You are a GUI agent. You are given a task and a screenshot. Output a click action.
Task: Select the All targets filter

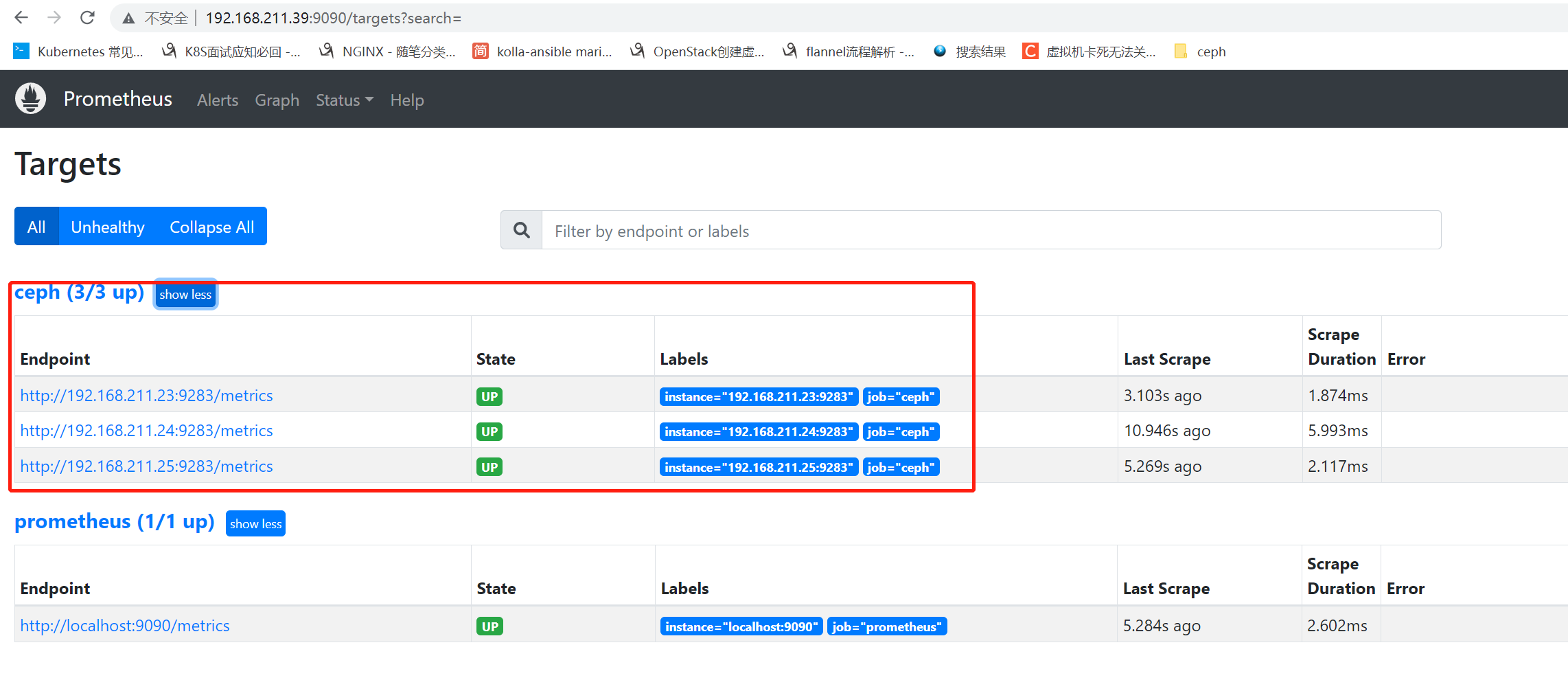36,227
